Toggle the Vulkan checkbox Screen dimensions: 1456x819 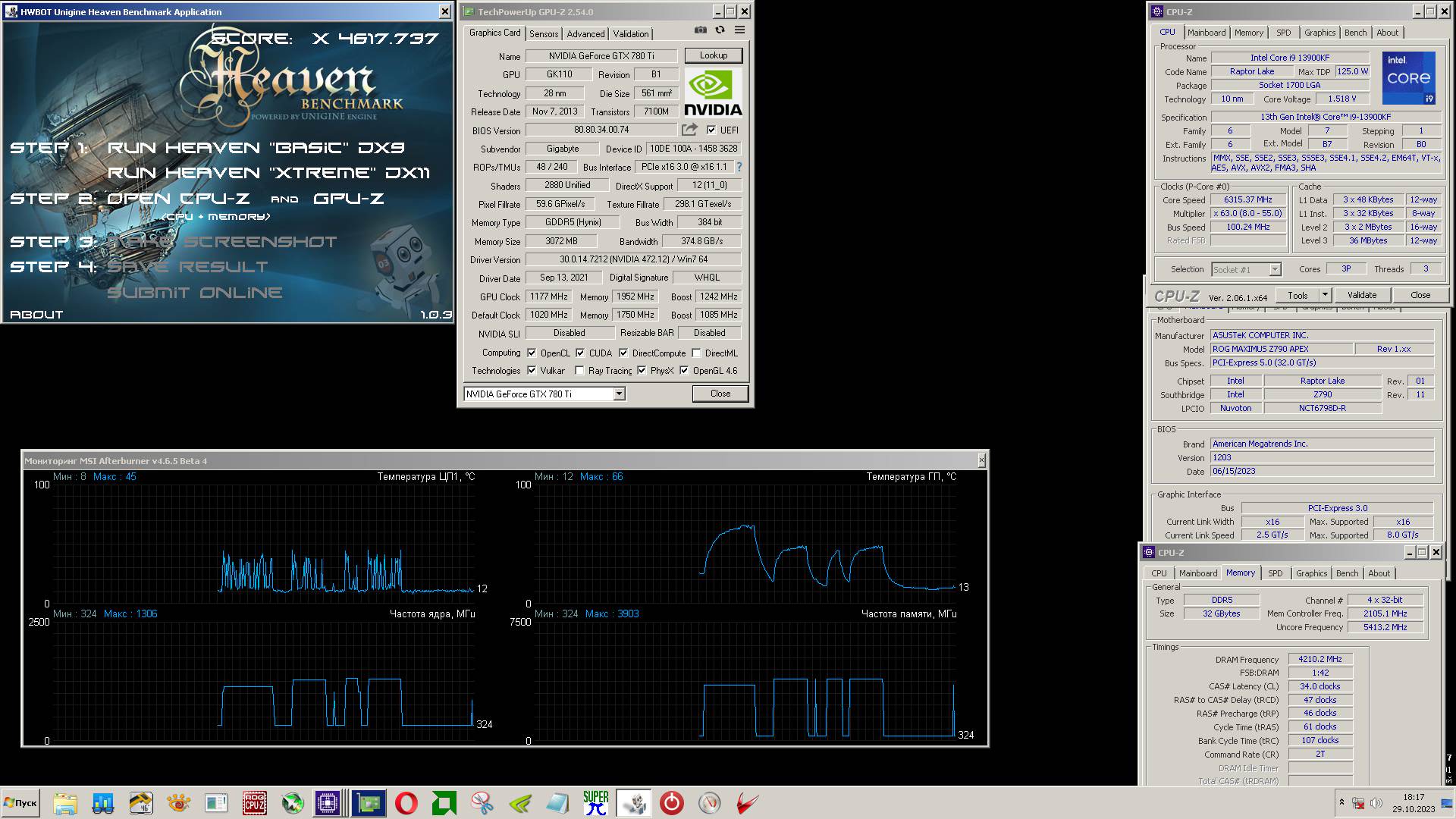(532, 371)
